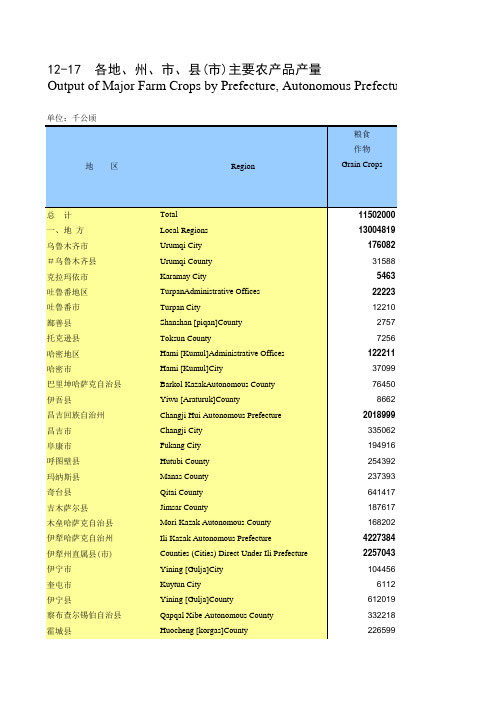Select the value 5463

tap(386, 276)
